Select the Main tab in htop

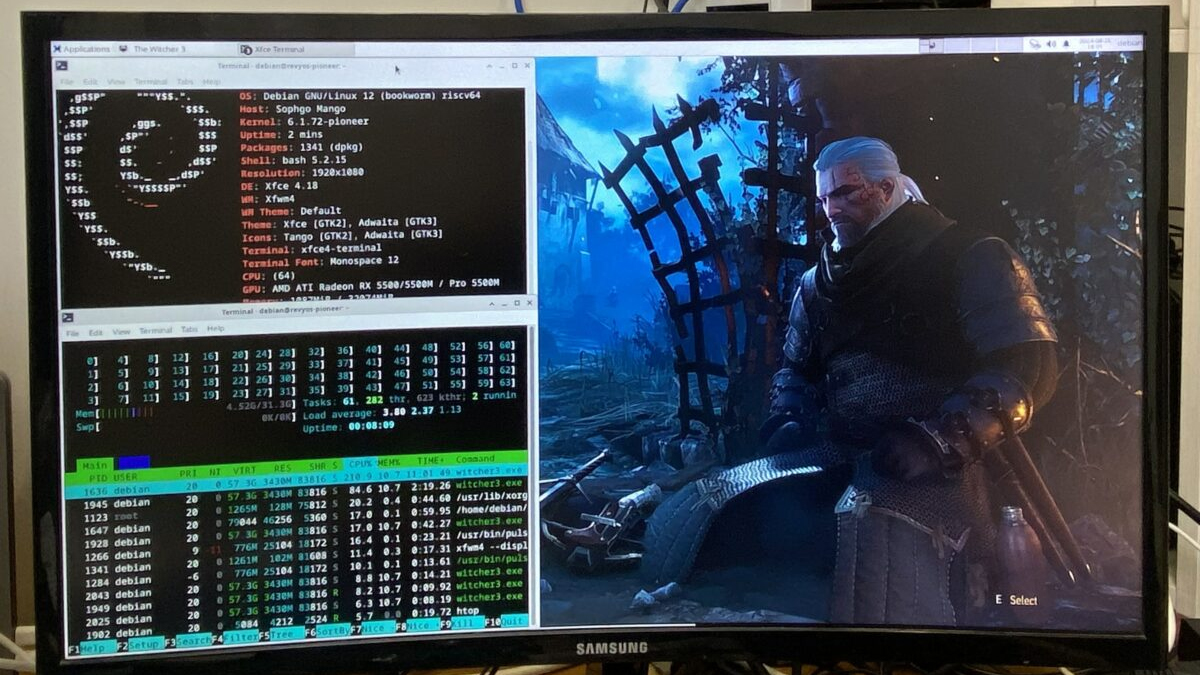pyautogui.click(x=96, y=464)
